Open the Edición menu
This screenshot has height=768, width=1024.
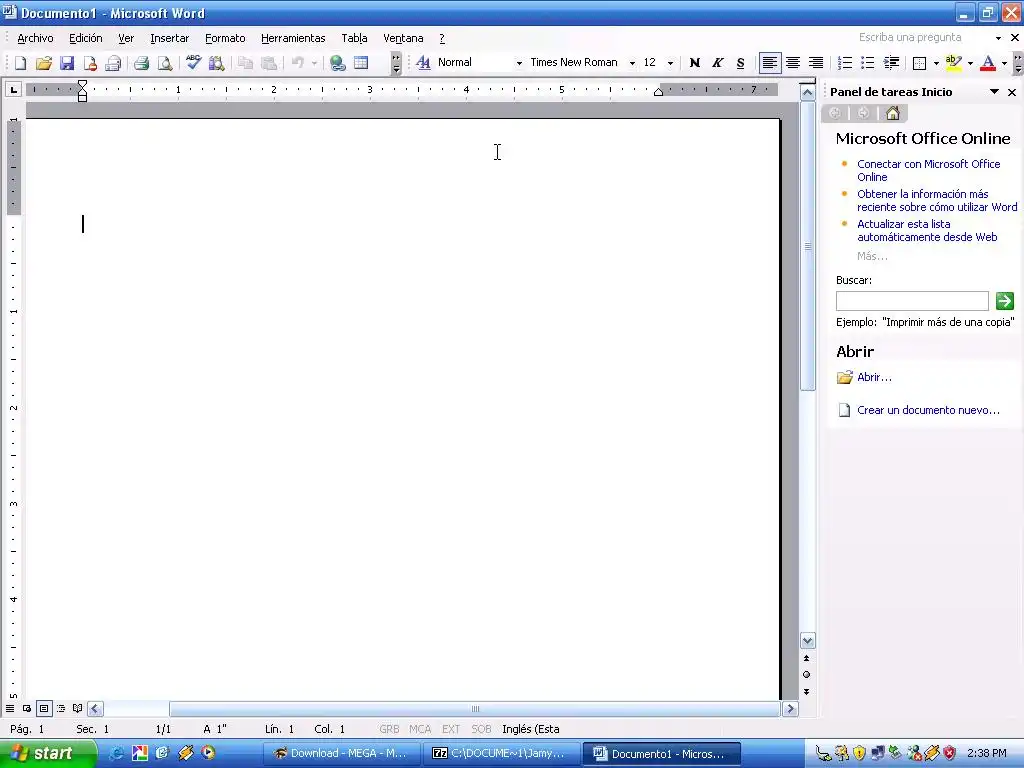coord(86,39)
